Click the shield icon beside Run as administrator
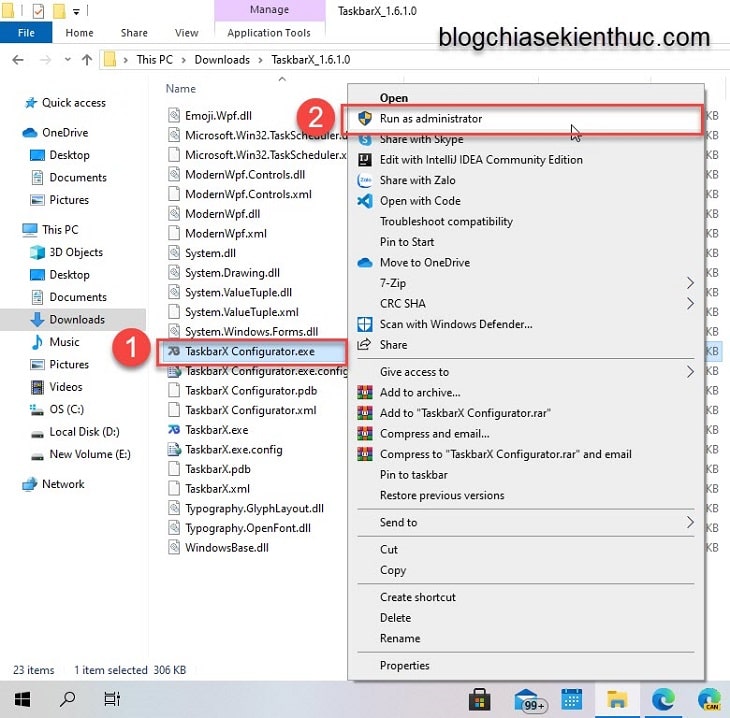Viewport: 730px width, 718px height. [365, 118]
